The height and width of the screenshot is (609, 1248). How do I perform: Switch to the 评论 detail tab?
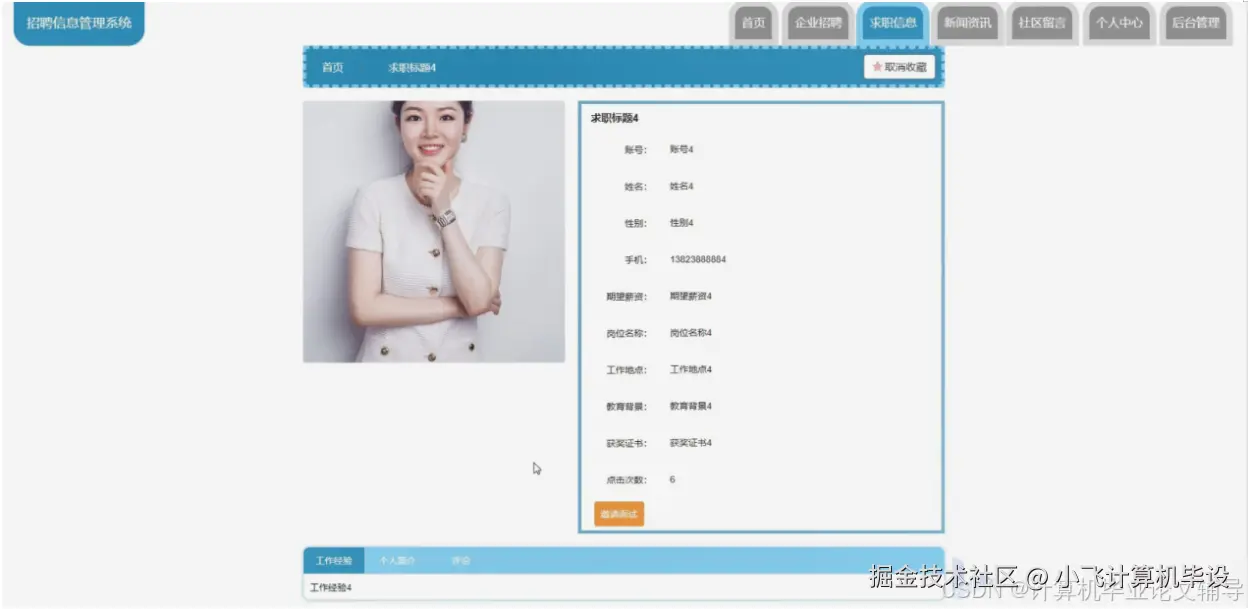(461, 561)
